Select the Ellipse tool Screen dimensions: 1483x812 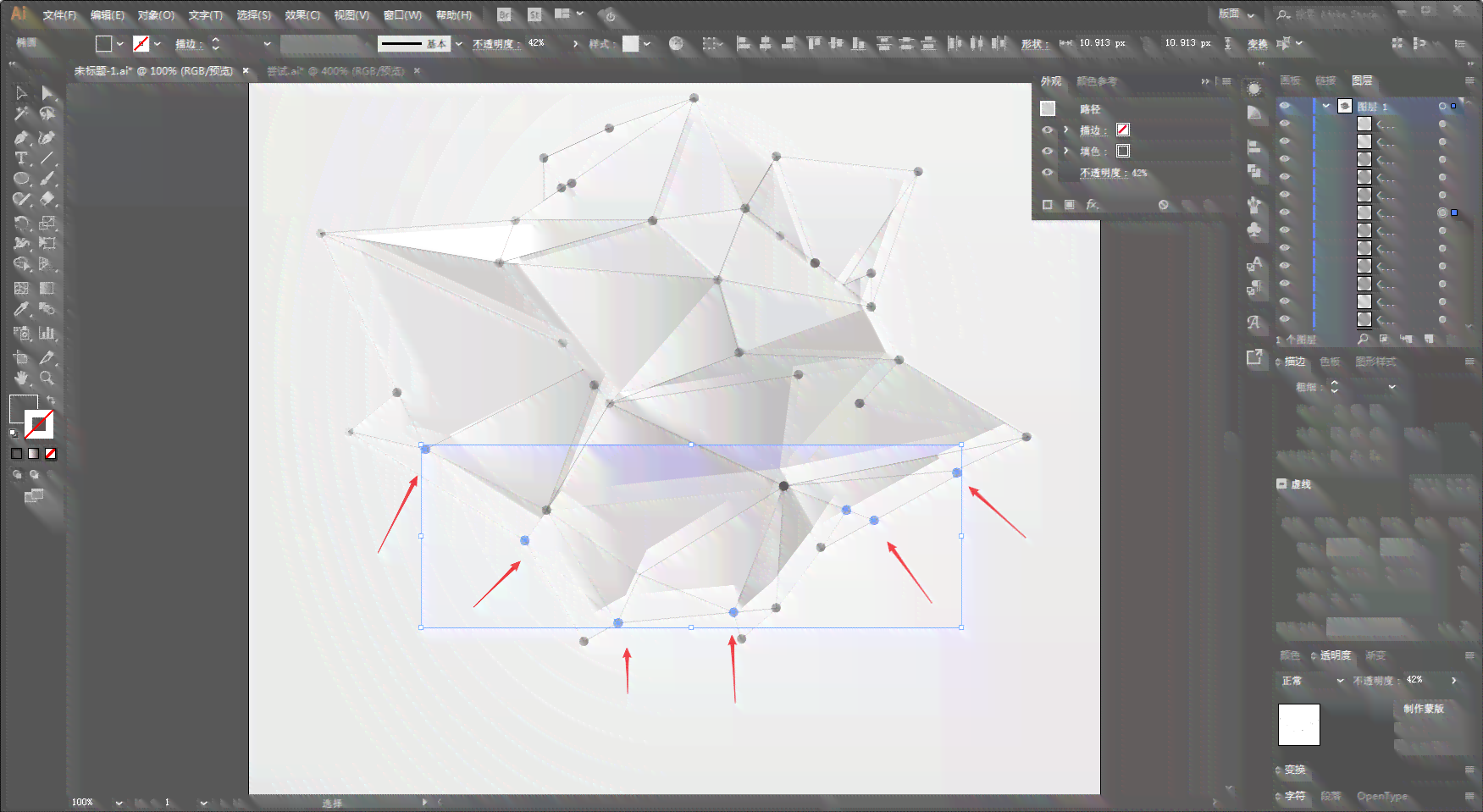pos(21,179)
